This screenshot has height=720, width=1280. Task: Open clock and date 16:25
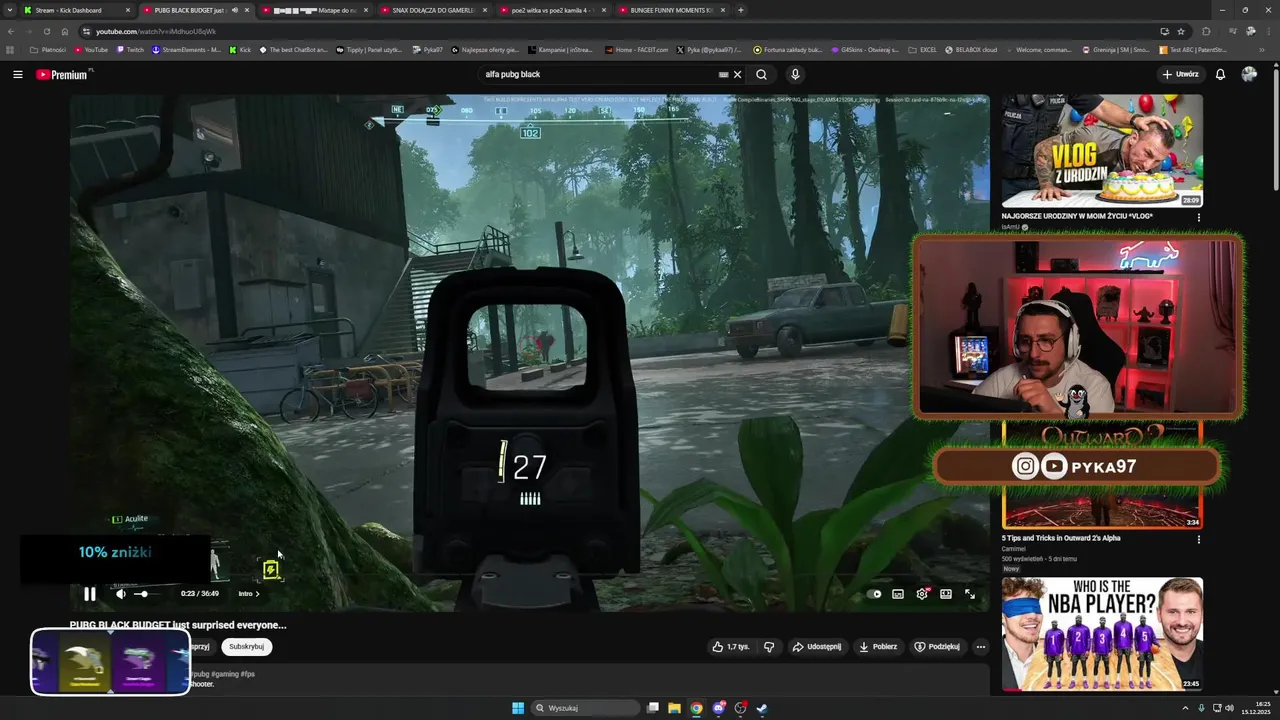(x=1255, y=708)
